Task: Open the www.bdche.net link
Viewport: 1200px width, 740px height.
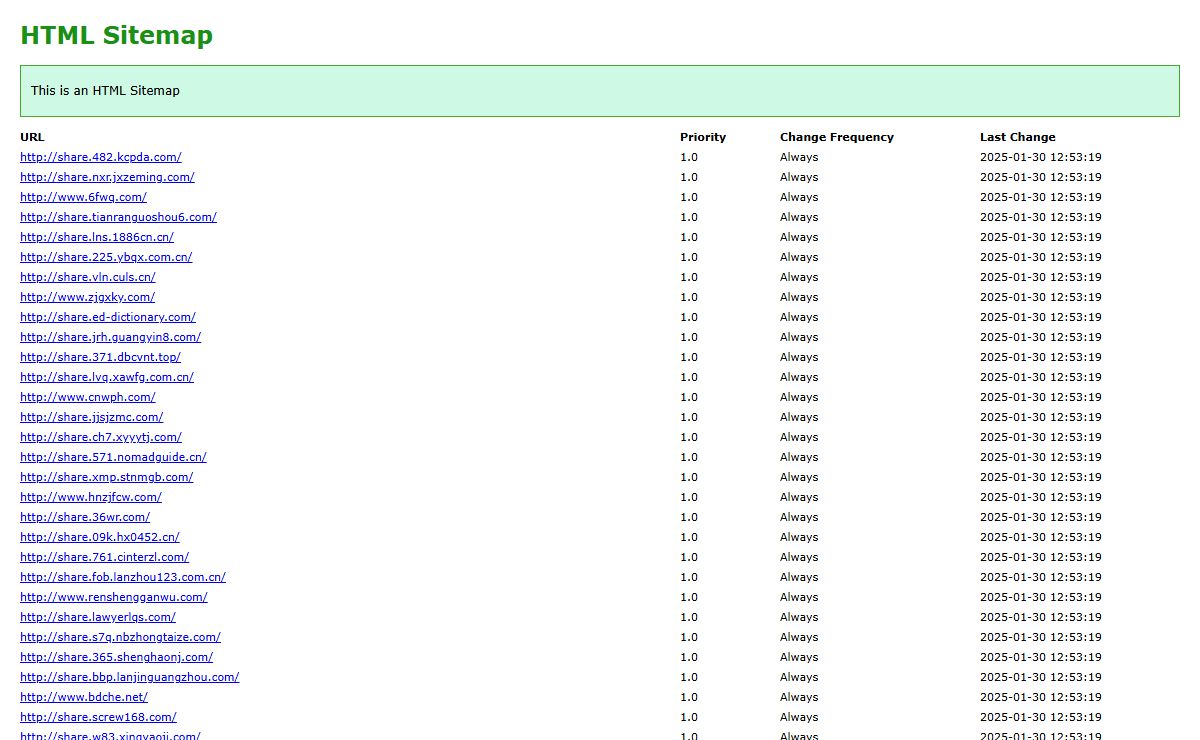Action: (84, 697)
